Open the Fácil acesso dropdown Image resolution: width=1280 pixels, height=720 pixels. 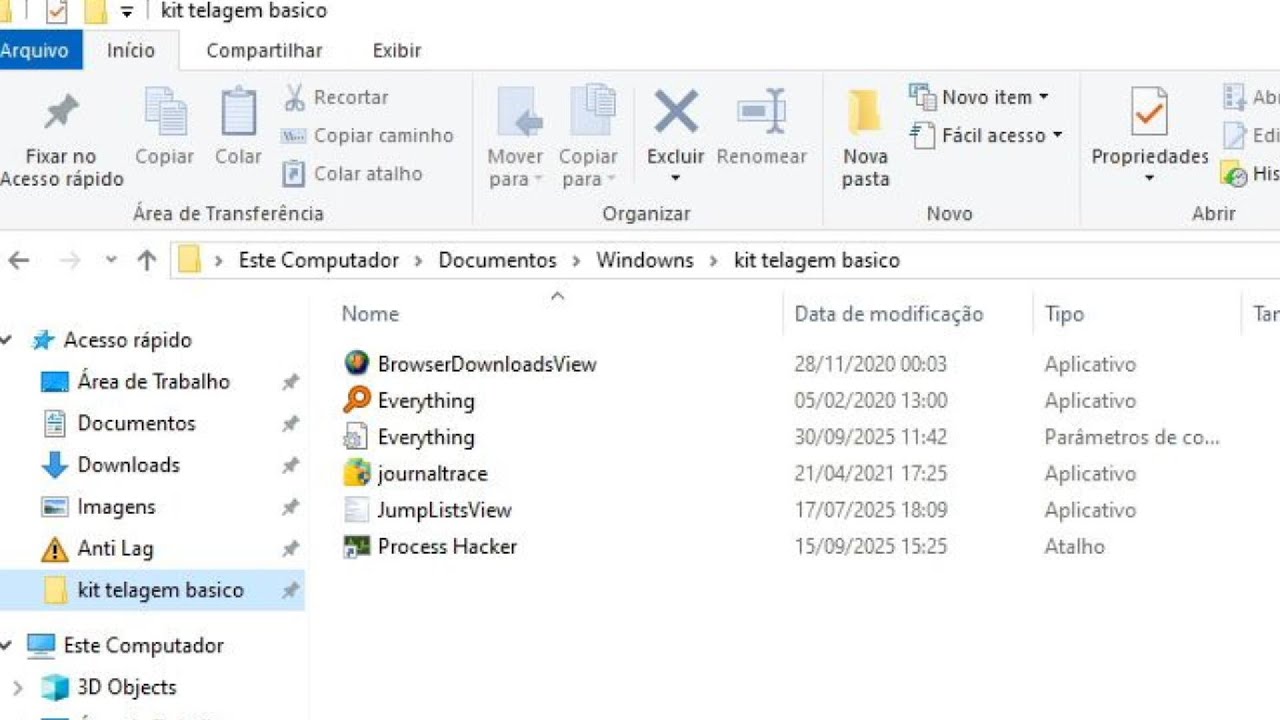coord(987,135)
